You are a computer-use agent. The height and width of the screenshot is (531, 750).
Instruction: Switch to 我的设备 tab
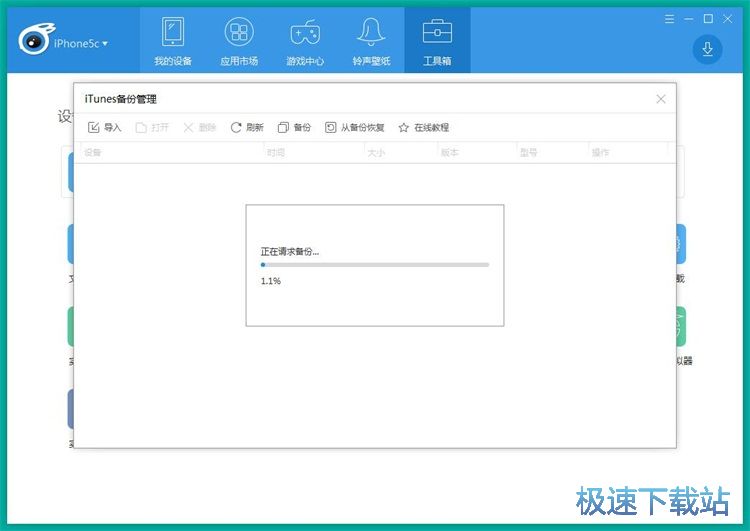point(173,41)
